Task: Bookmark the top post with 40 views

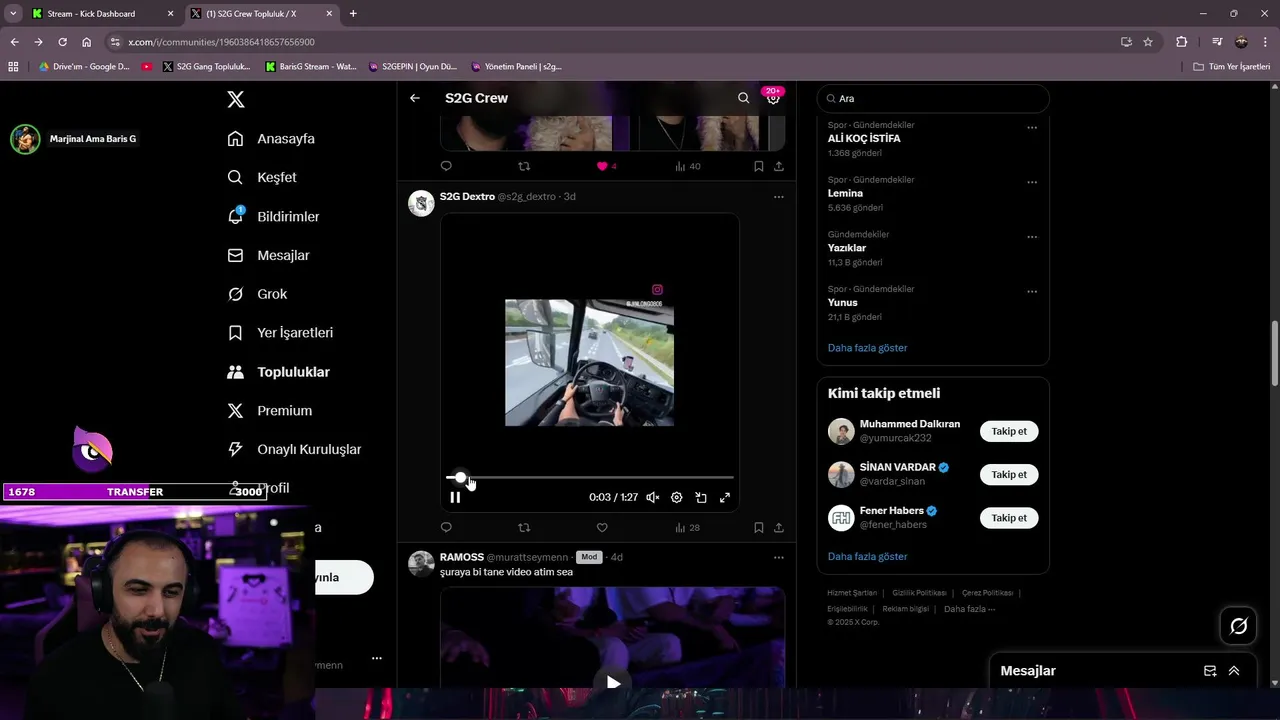Action: click(759, 166)
